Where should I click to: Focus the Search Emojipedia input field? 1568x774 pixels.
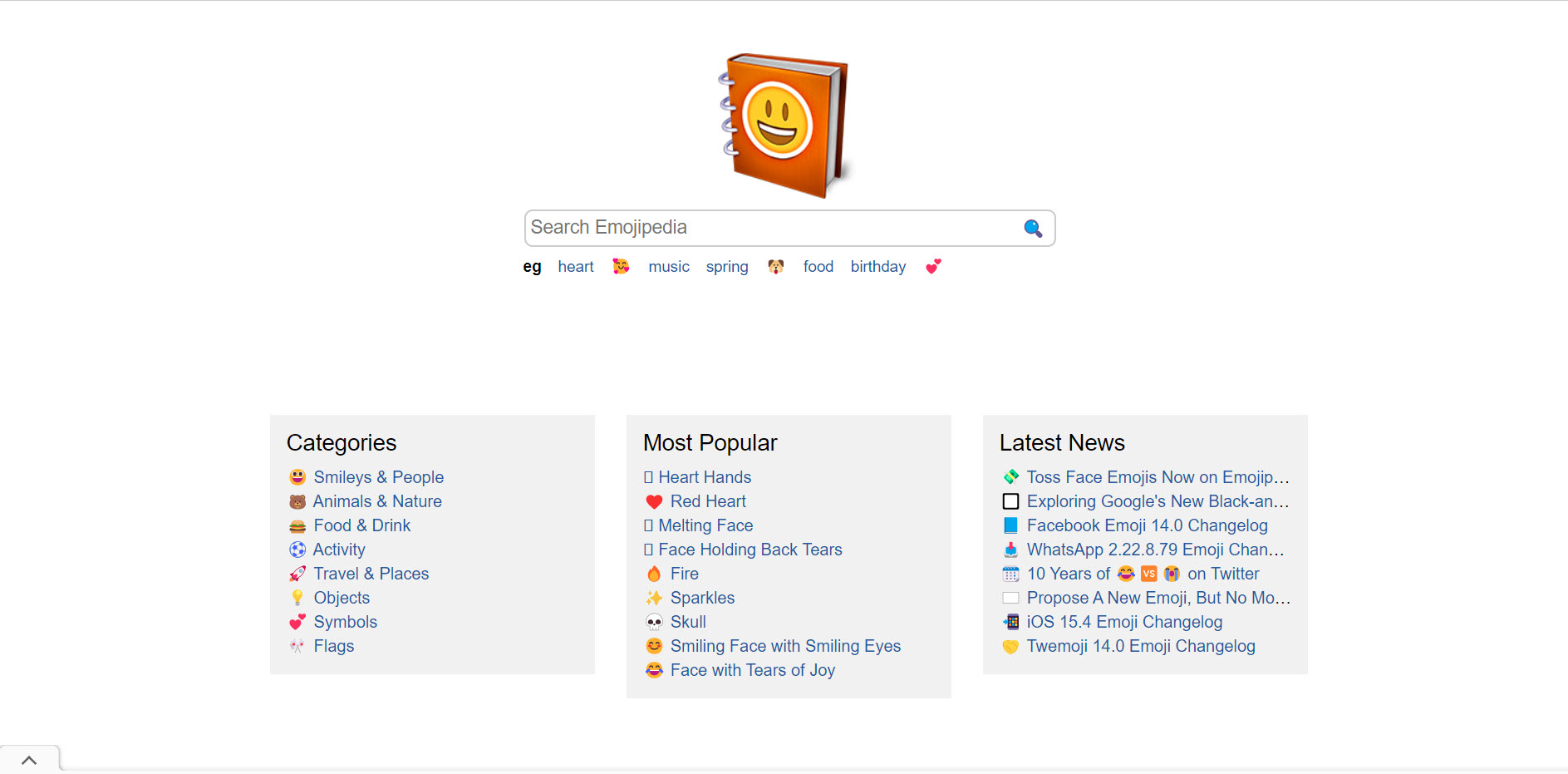(x=789, y=228)
